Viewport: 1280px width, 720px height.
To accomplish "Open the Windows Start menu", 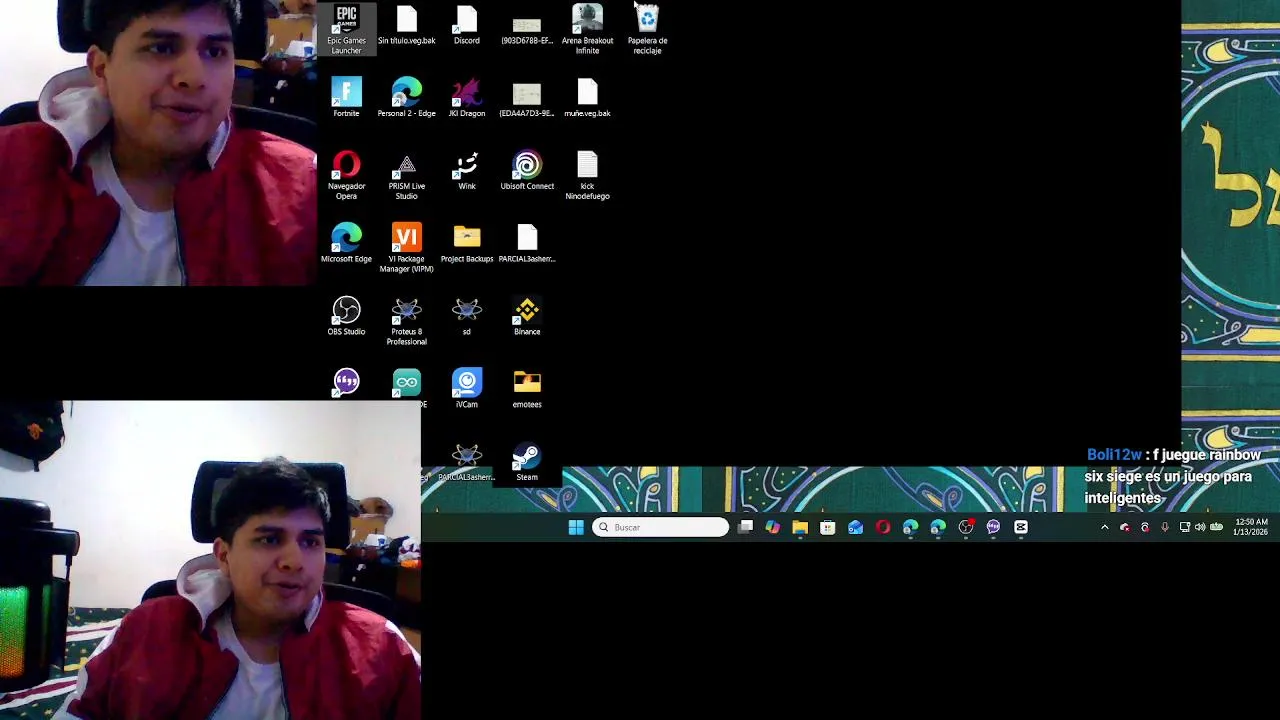I will (x=576, y=527).
